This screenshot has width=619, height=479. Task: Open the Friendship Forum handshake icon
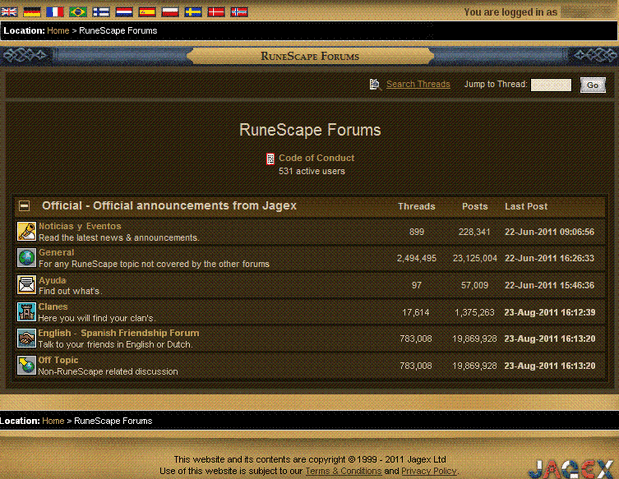[26, 338]
